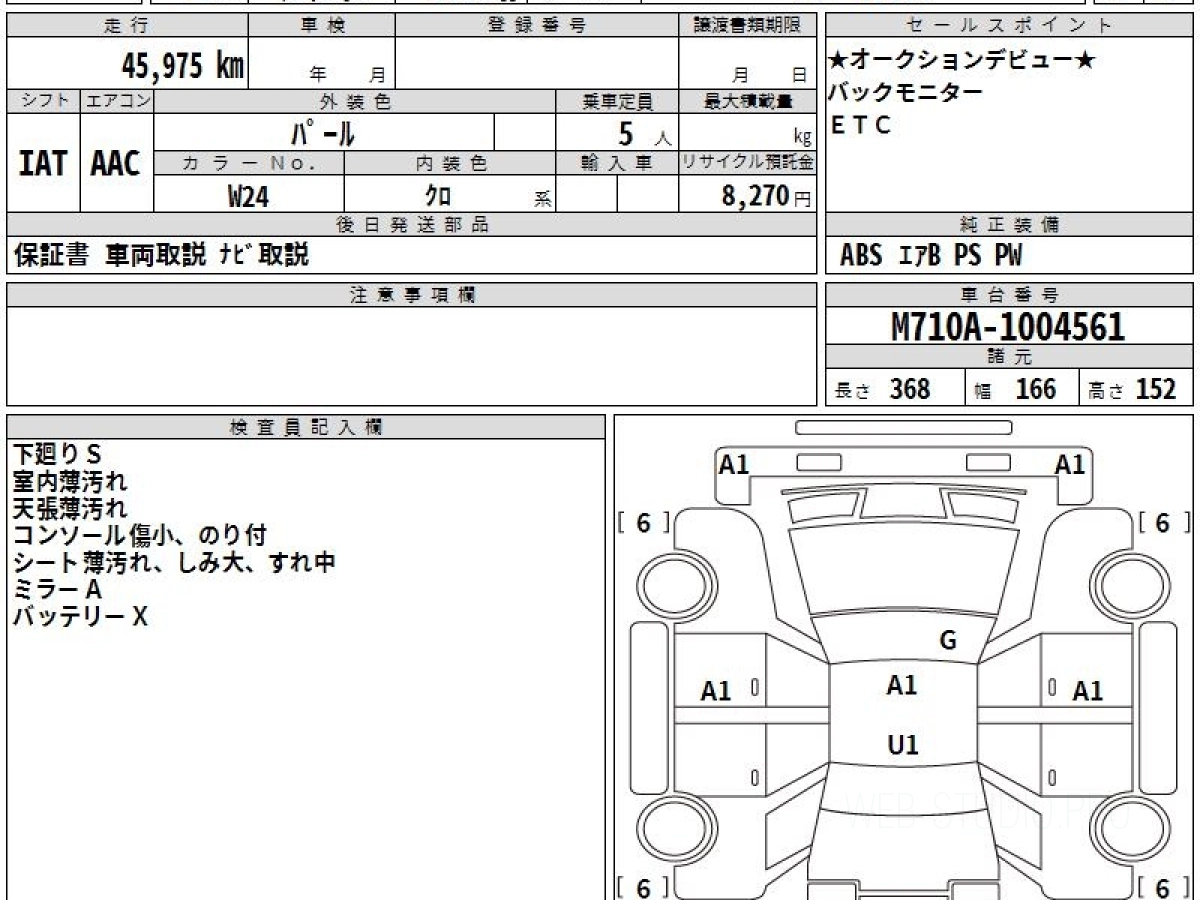Select the color code W24
The image size is (1200, 900).
pos(249,196)
